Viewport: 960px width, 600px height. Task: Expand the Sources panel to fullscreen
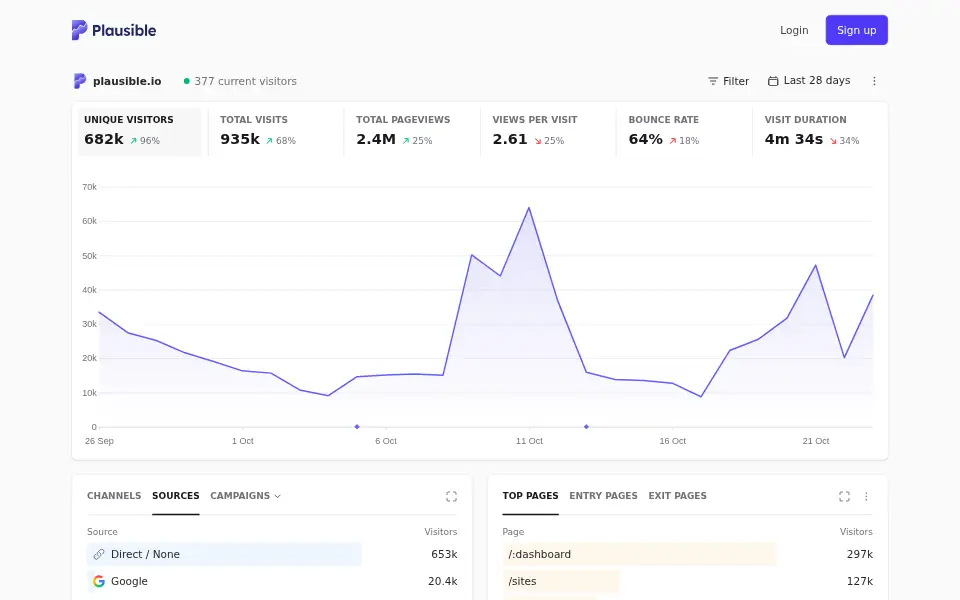coord(451,497)
